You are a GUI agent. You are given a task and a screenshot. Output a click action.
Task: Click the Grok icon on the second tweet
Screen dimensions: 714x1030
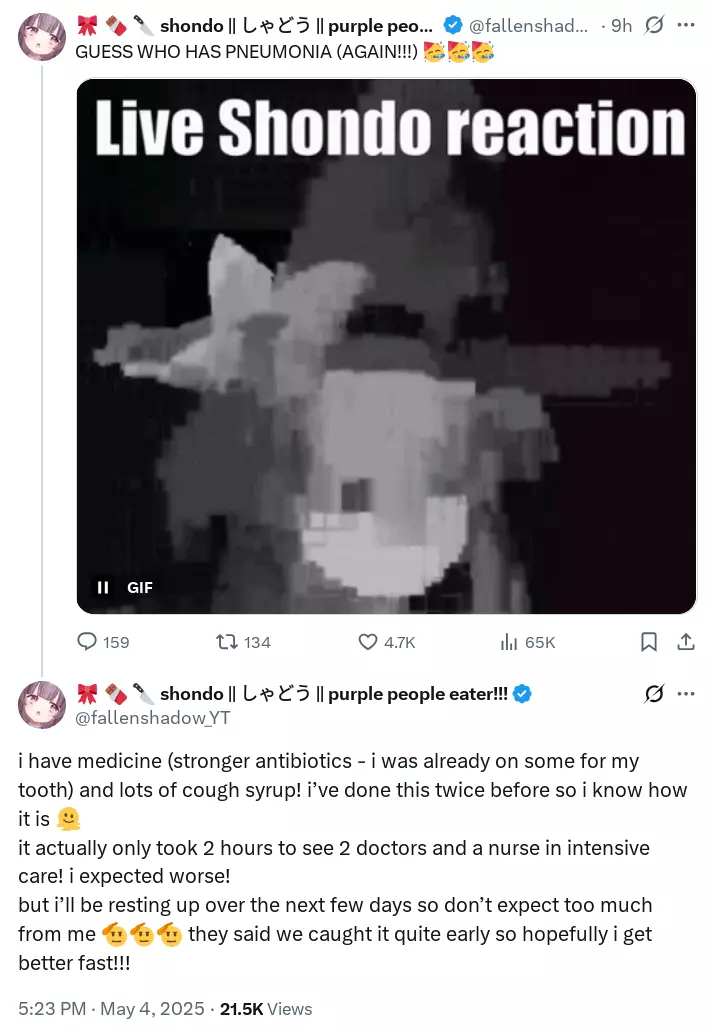654,694
